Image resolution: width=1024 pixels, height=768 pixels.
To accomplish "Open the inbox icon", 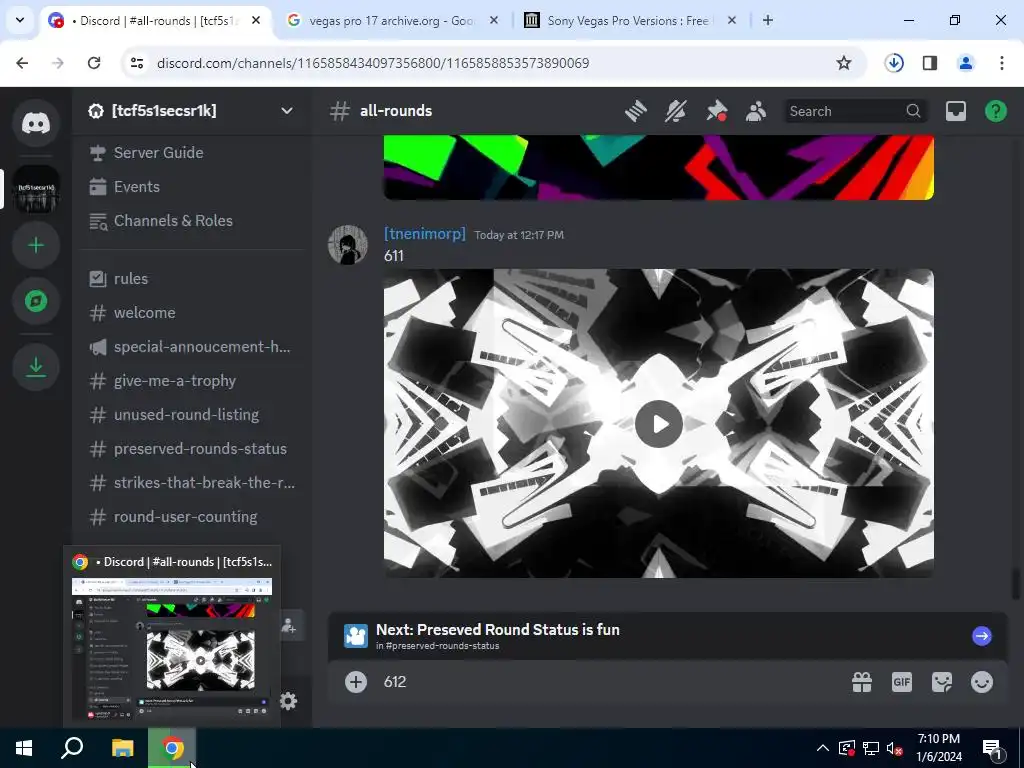I will [x=955, y=111].
